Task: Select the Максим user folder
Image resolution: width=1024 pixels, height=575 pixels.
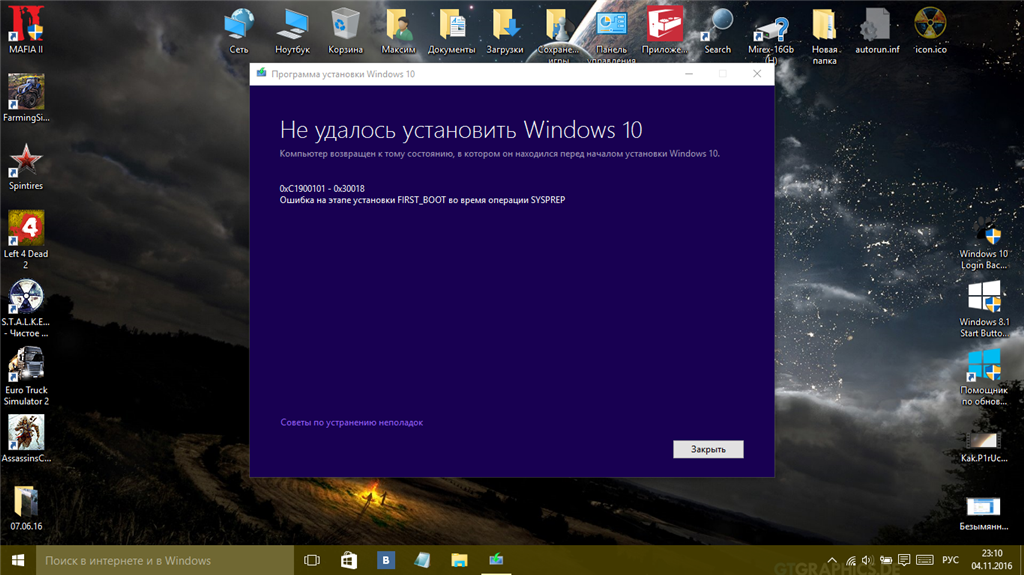Action: pyautogui.click(x=398, y=30)
